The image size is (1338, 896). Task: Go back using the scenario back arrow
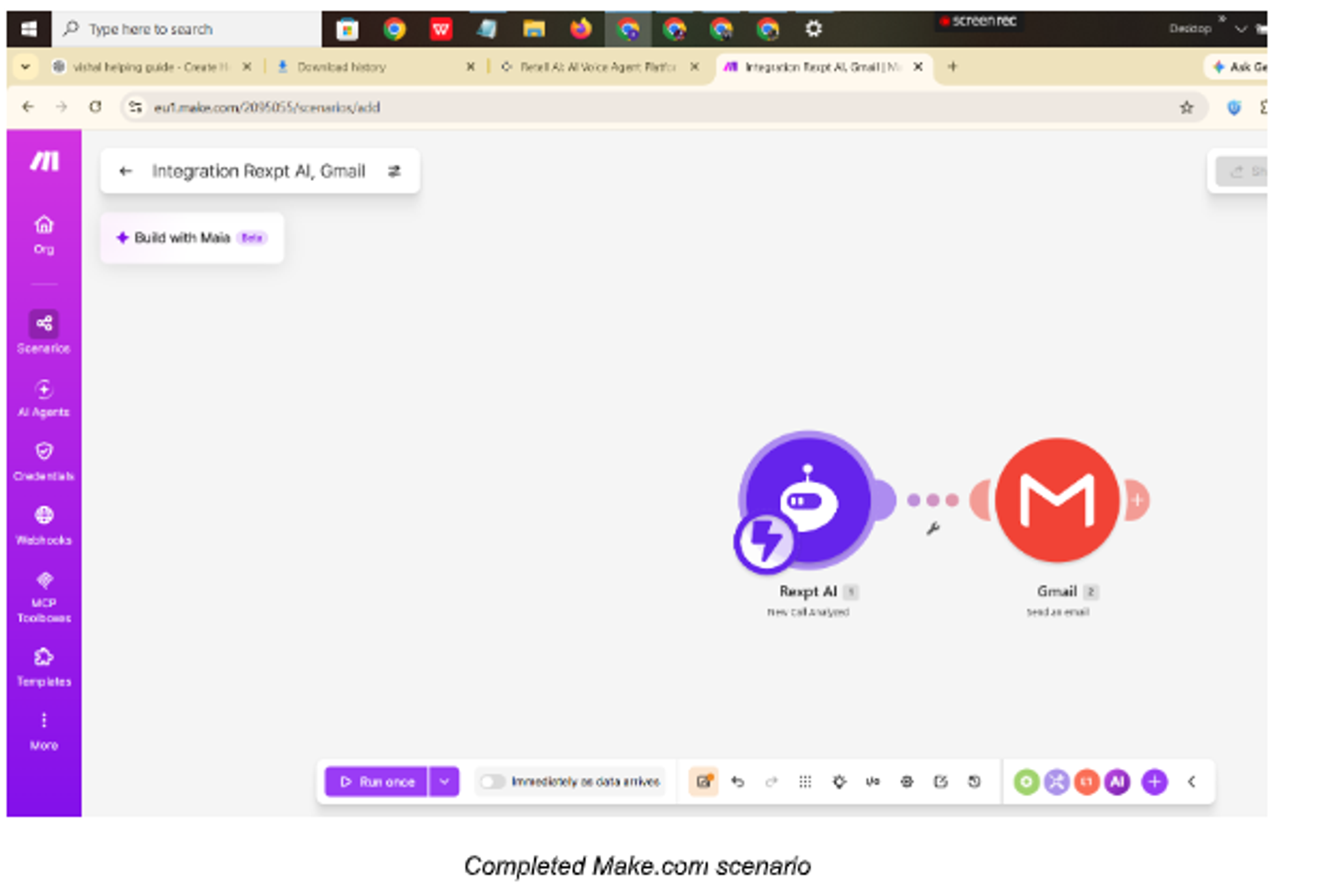tap(126, 171)
